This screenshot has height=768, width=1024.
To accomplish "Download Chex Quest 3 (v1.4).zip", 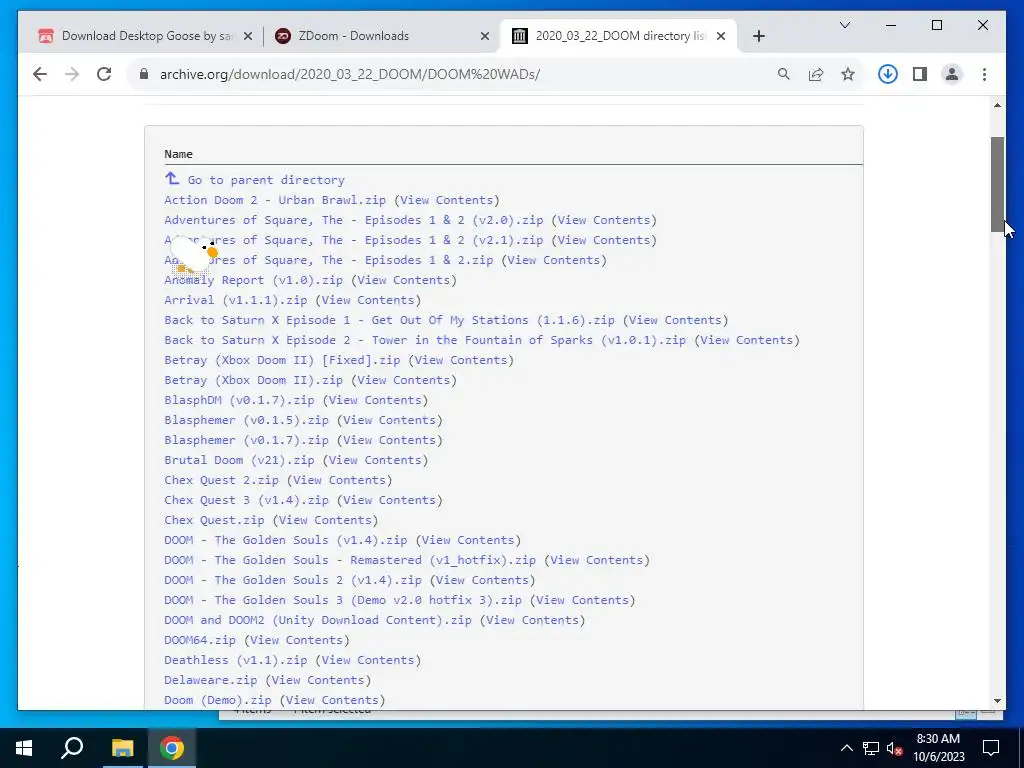I will point(246,500).
